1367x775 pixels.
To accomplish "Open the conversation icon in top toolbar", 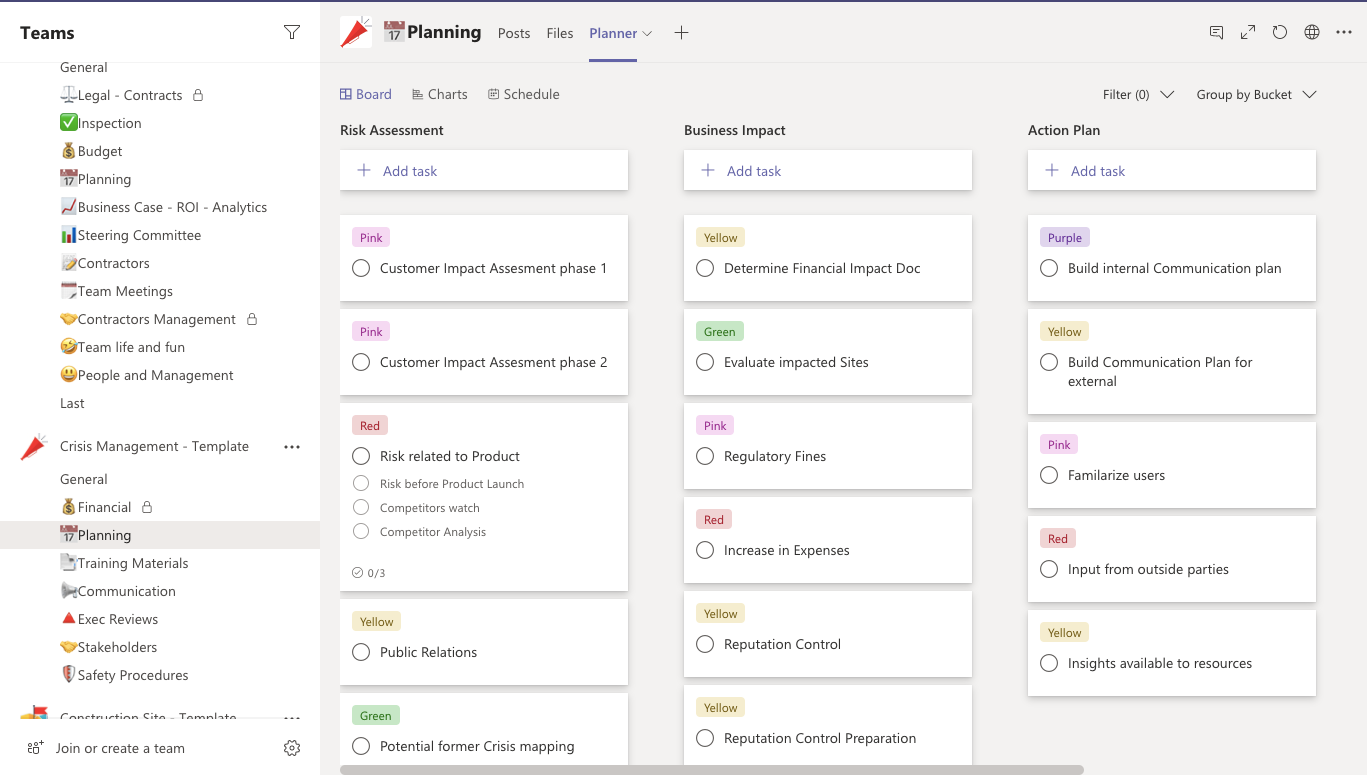I will [1216, 33].
